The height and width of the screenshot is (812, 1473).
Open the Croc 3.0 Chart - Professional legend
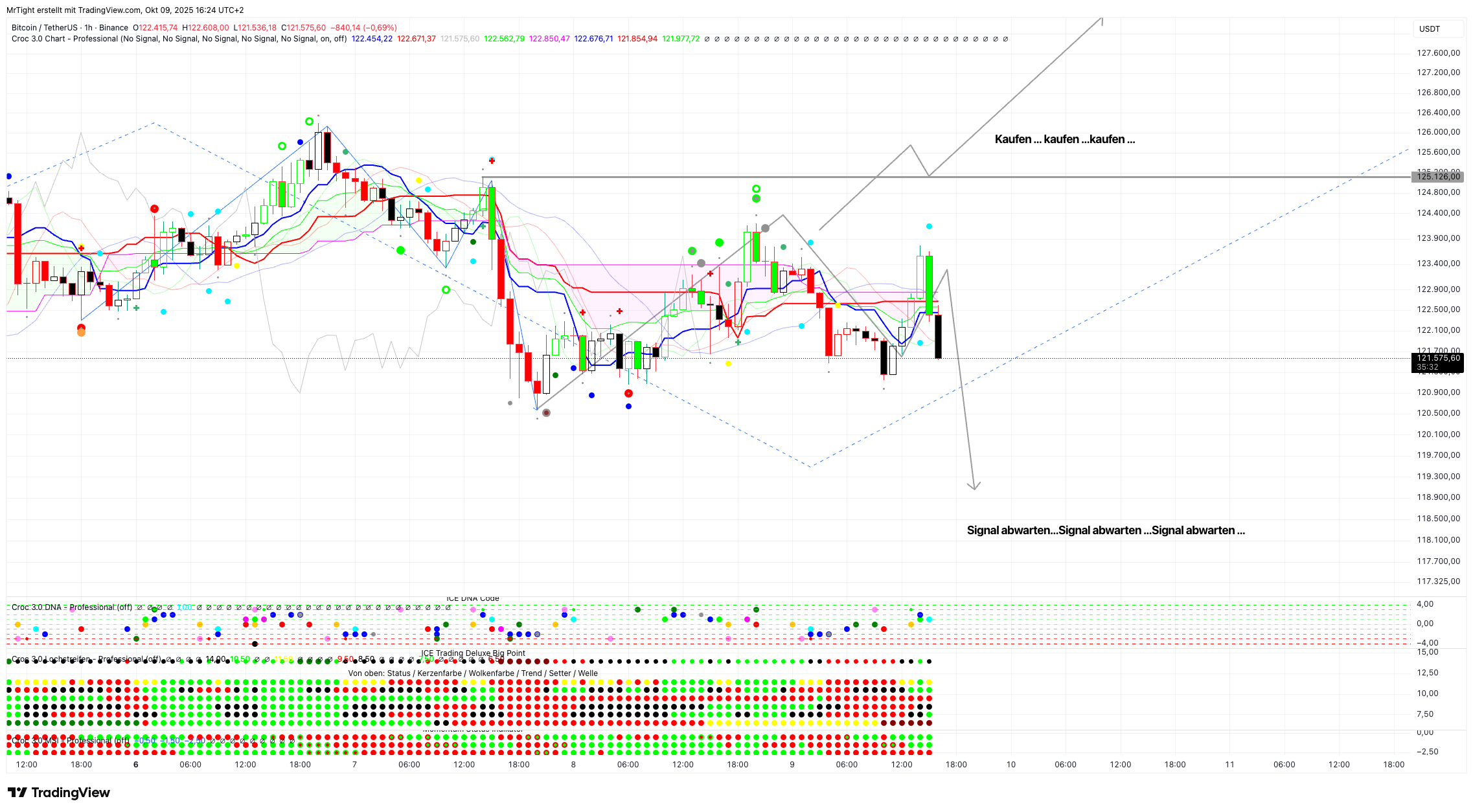(65, 39)
